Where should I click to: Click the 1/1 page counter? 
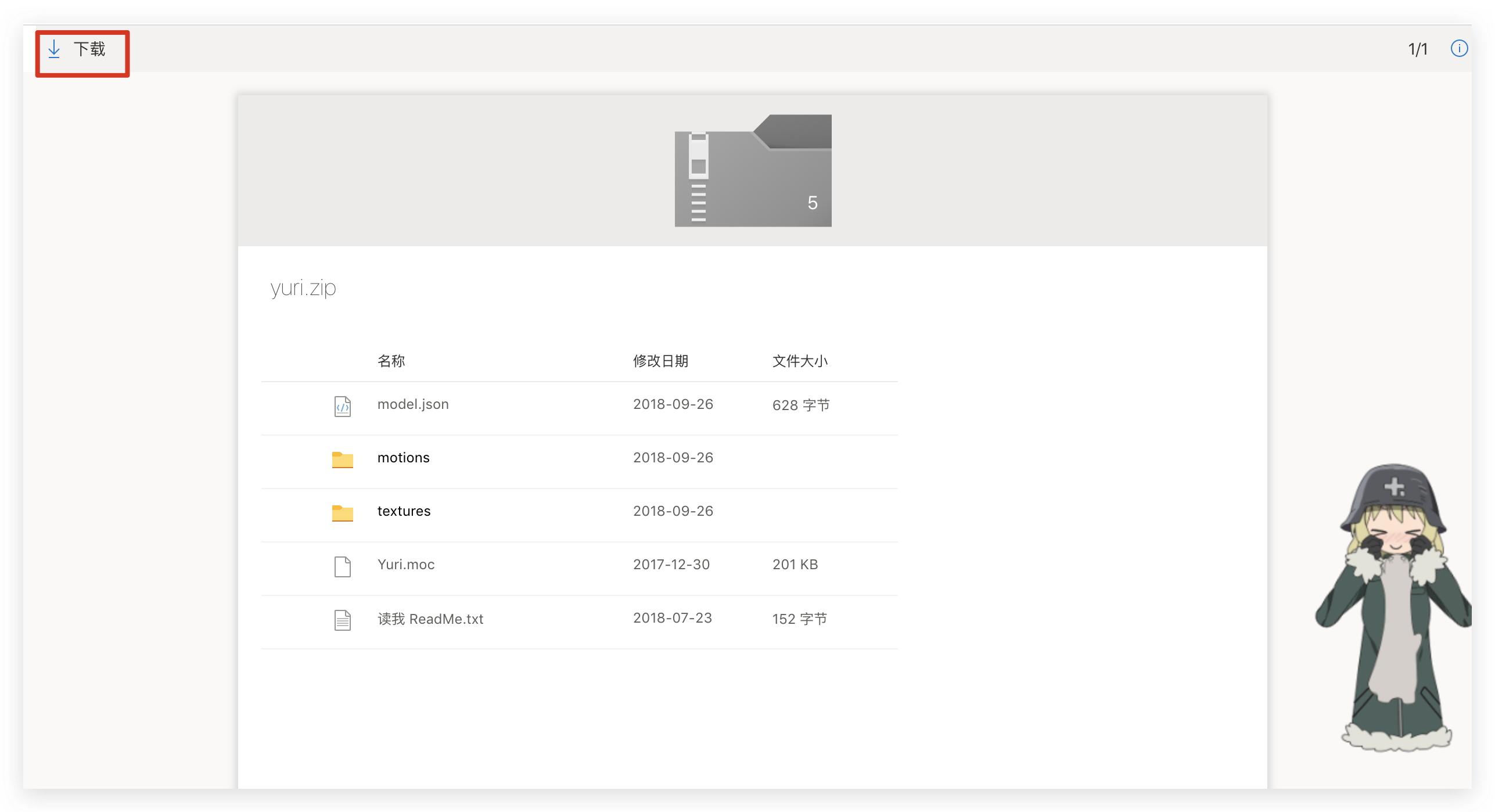(x=1418, y=49)
